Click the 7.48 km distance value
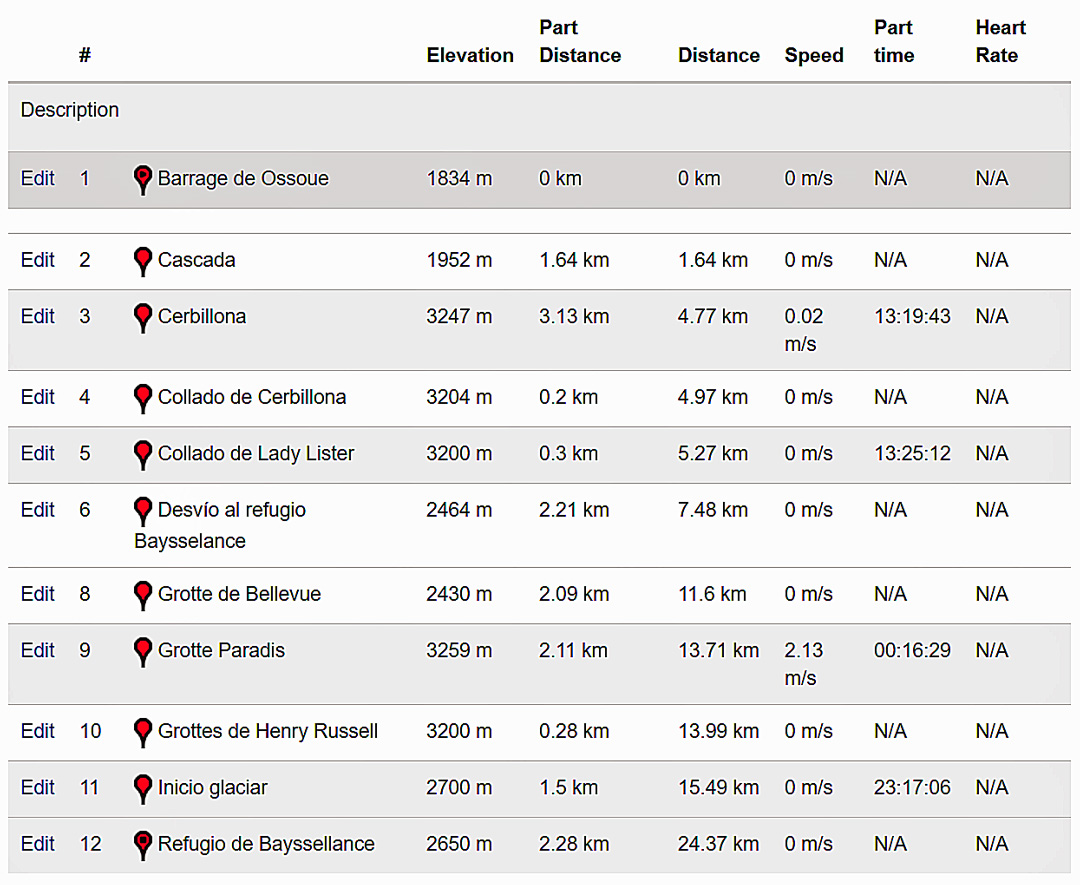Screen dimensions: 1080x885 [713, 510]
